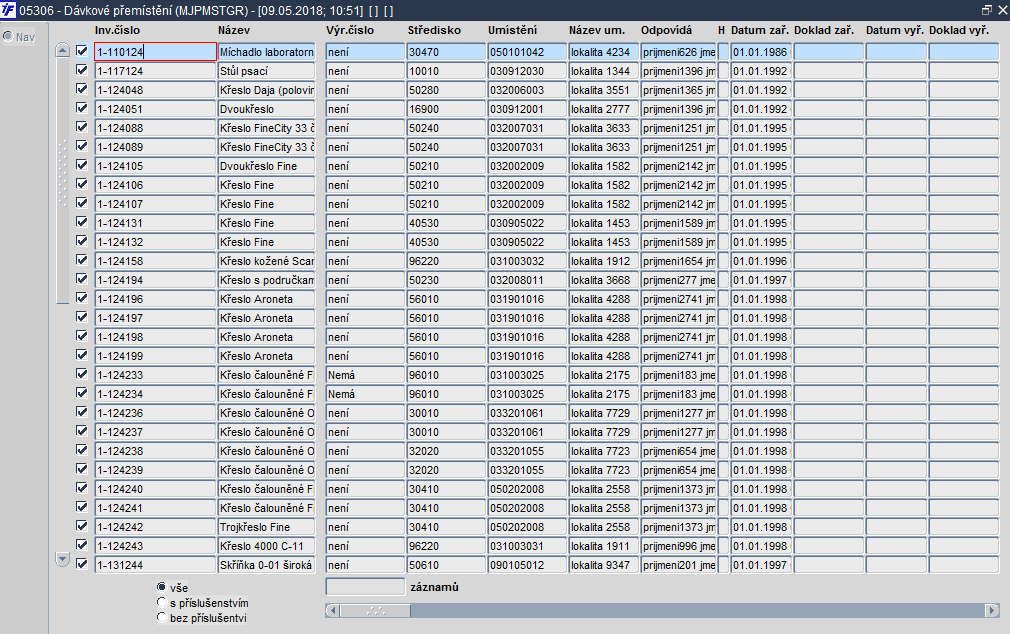The image size is (1010, 634).
Task: Click the horizontal scrollbar left arrow
Action: coord(332,610)
